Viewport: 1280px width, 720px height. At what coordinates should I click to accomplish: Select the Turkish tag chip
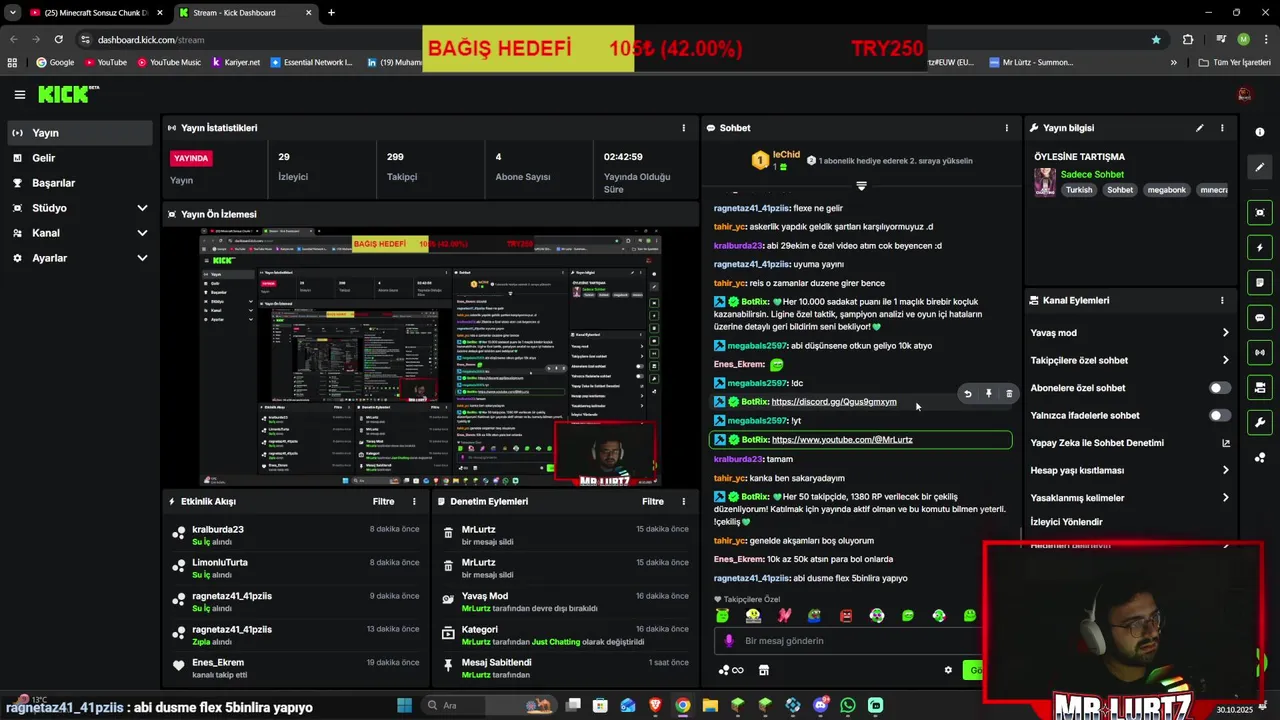coord(1078,190)
